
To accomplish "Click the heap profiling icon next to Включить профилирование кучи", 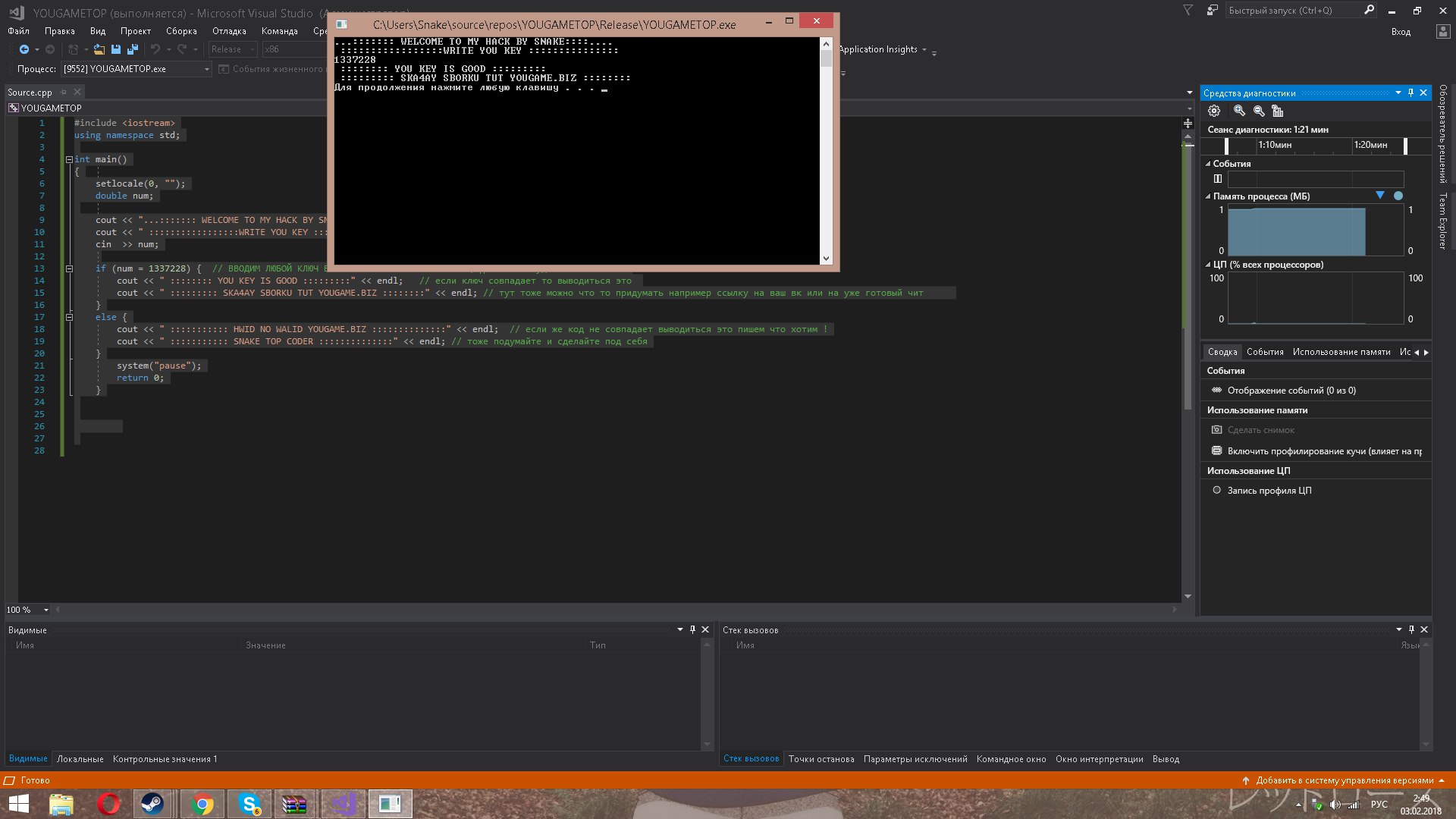I will [1216, 450].
